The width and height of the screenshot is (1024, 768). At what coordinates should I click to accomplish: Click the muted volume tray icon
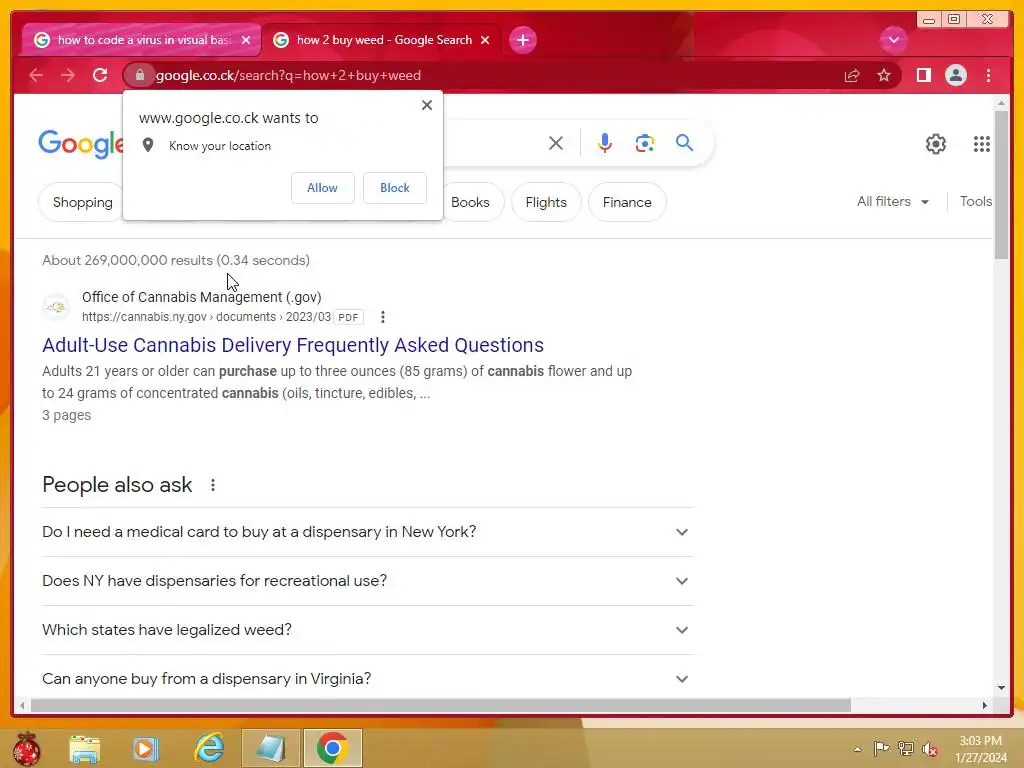tap(930, 749)
